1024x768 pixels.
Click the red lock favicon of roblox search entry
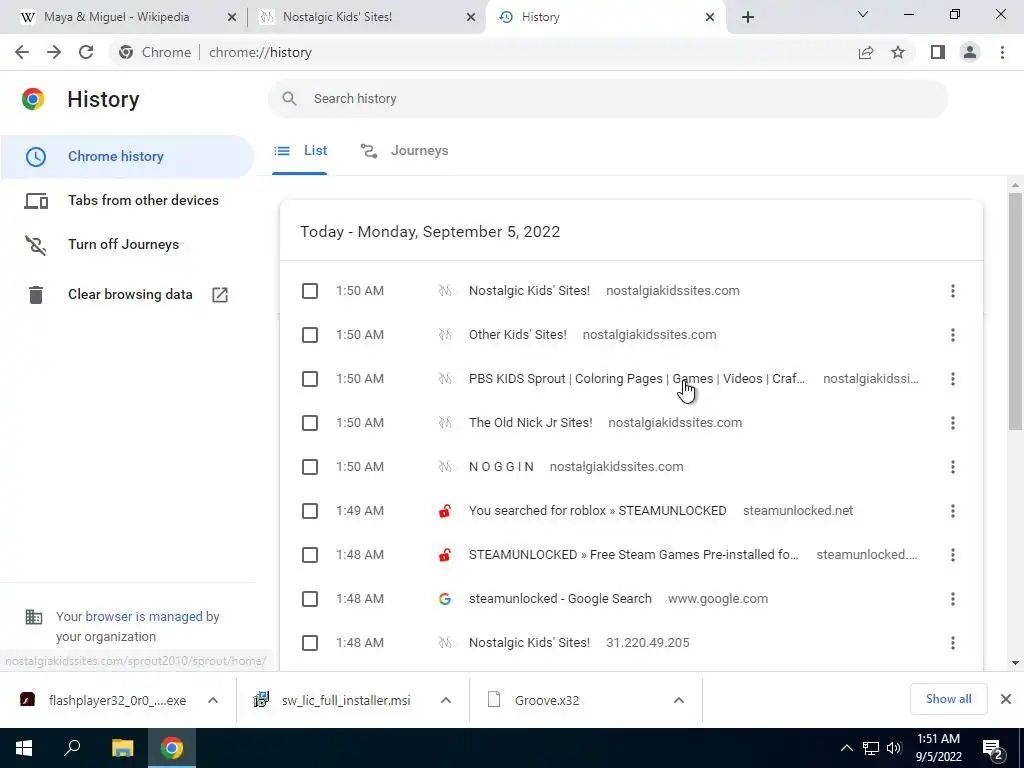pos(445,511)
